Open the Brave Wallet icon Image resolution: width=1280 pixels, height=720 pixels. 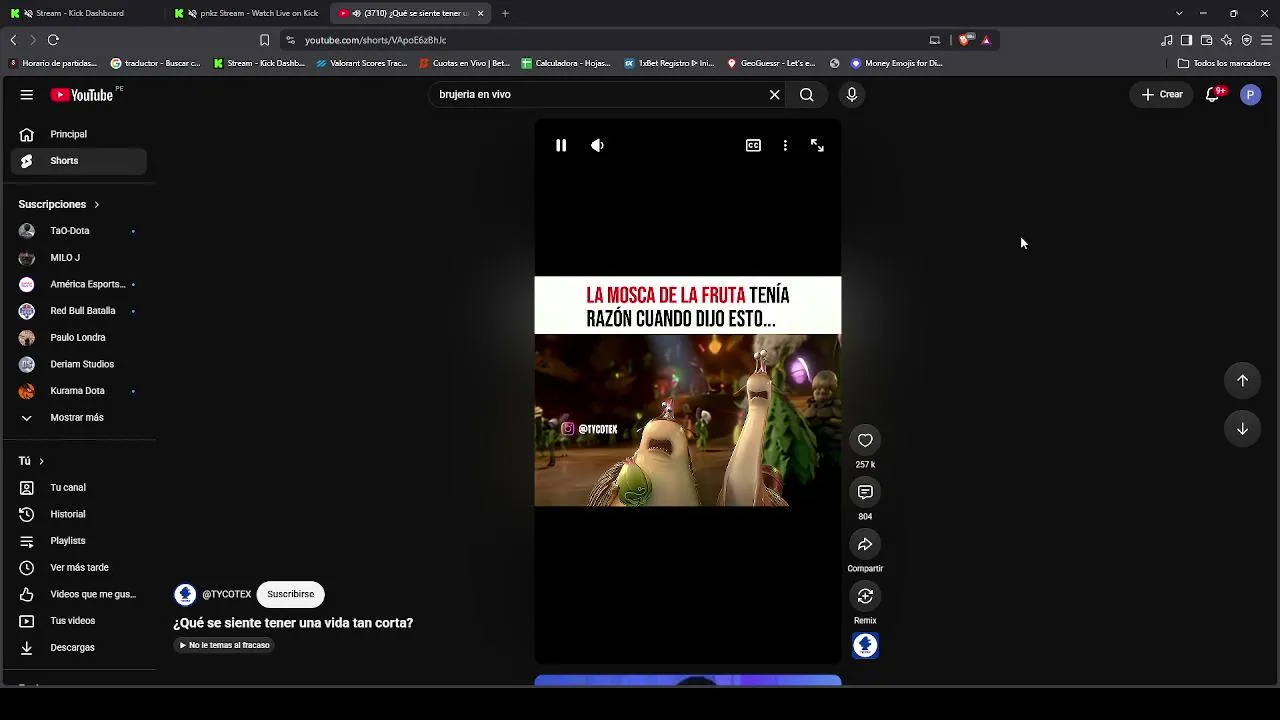pos(1206,40)
